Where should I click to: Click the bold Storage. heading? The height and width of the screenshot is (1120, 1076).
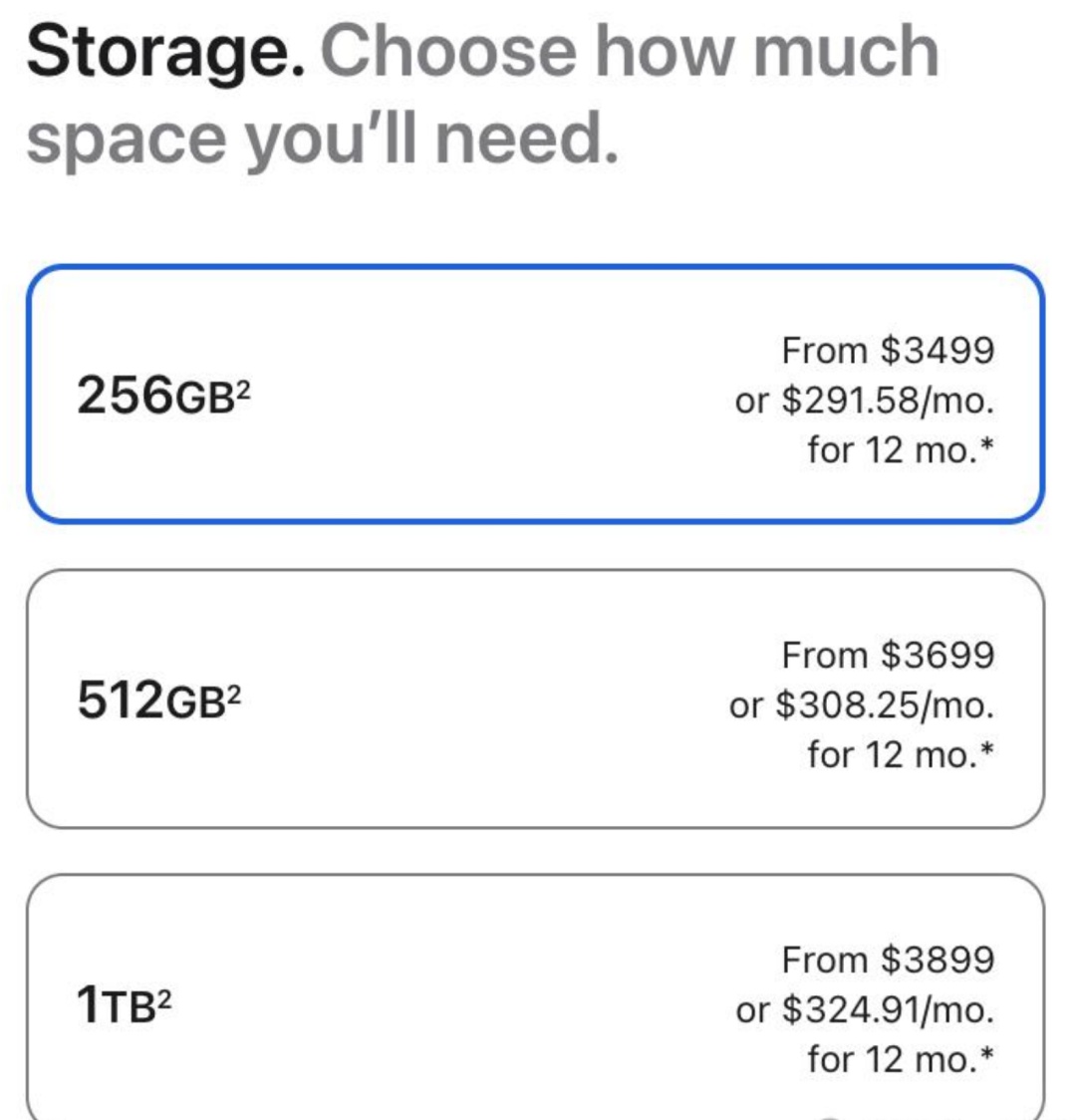pyautogui.click(x=166, y=52)
